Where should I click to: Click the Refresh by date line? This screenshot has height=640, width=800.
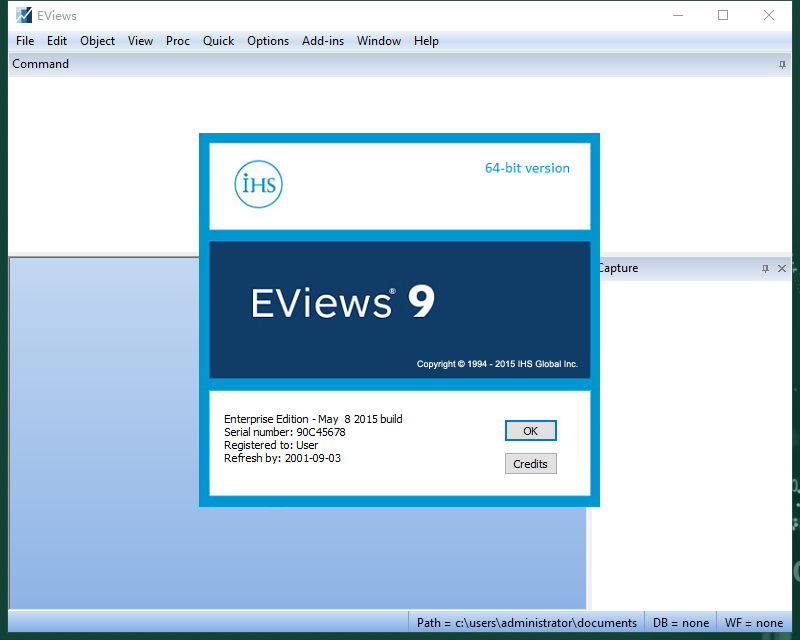pos(282,458)
